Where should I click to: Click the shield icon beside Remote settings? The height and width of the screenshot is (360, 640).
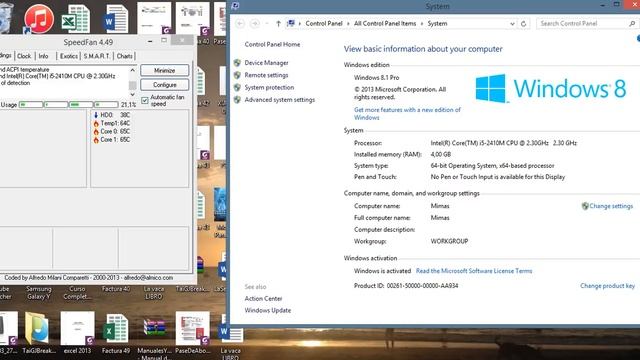tap(237, 75)
